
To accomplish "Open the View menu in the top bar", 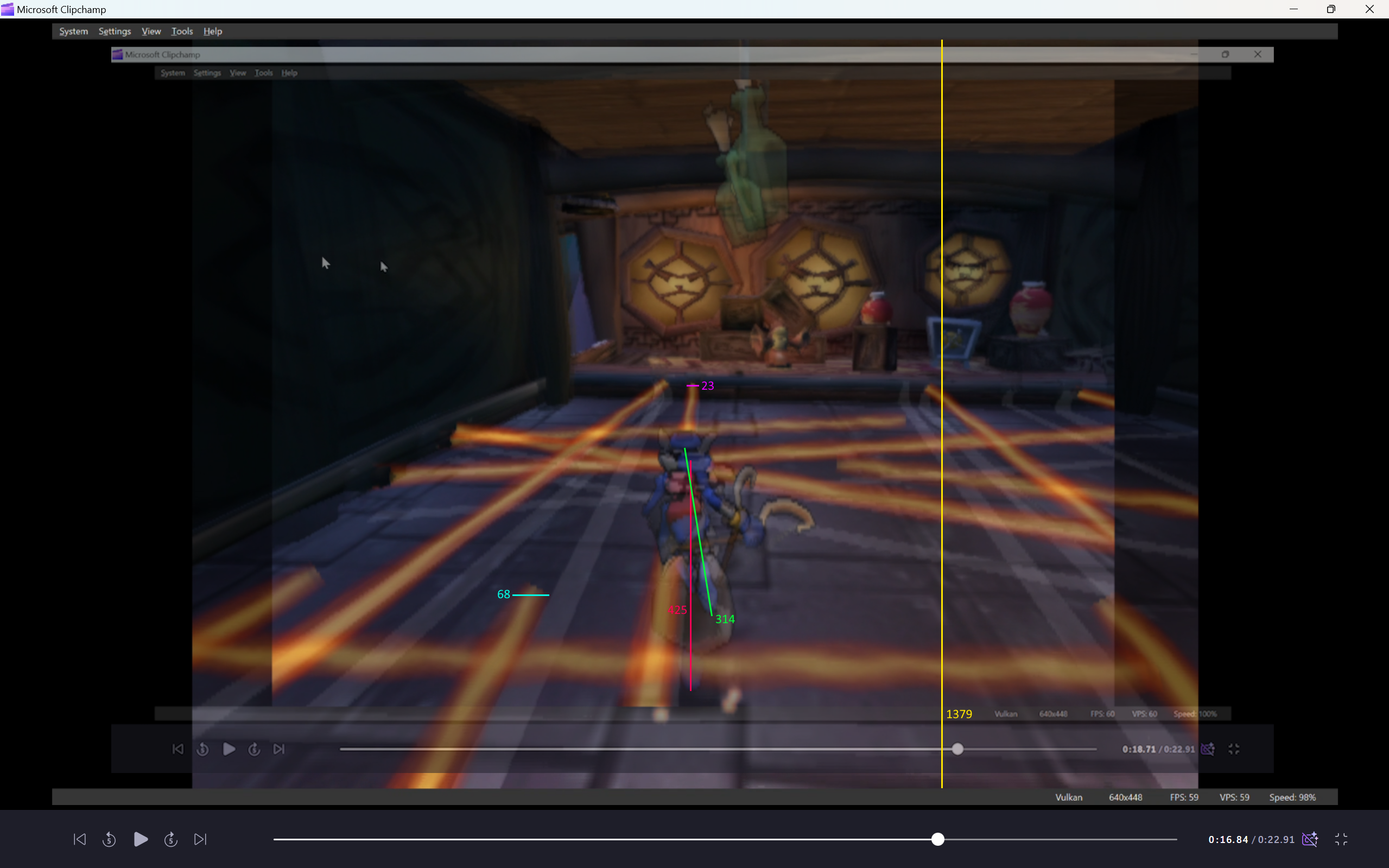I will tap(151, 31).
